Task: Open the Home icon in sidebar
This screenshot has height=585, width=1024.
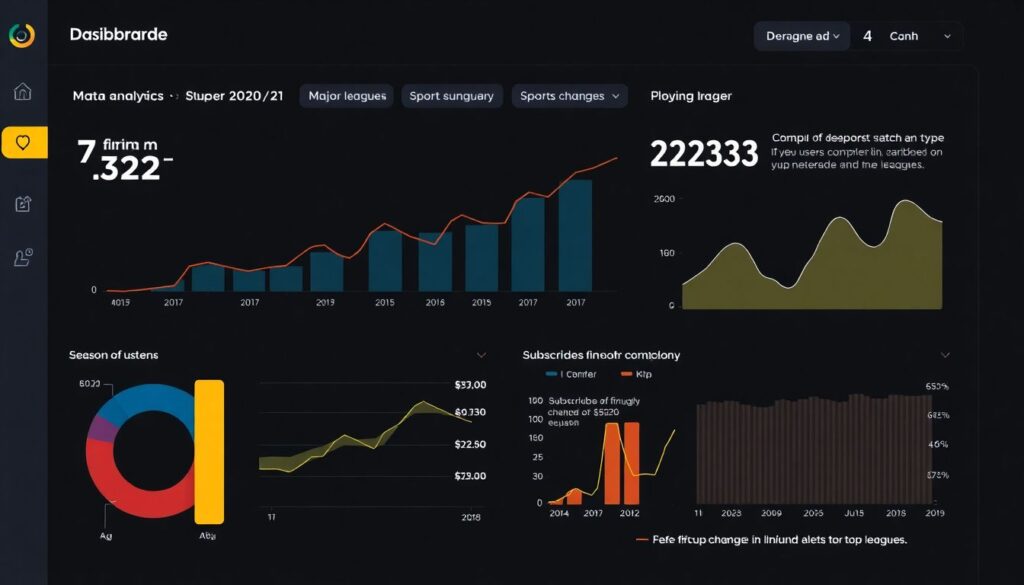Action: pos(23,92)
